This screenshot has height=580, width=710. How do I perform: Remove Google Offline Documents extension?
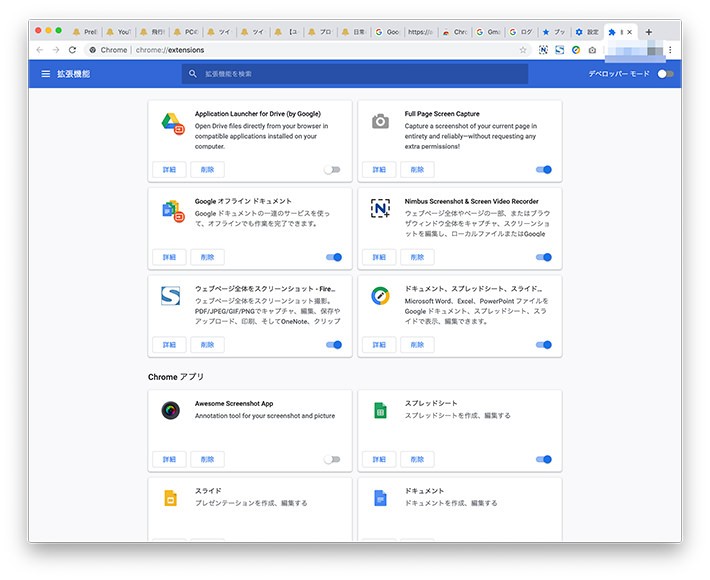coord(207,257)
